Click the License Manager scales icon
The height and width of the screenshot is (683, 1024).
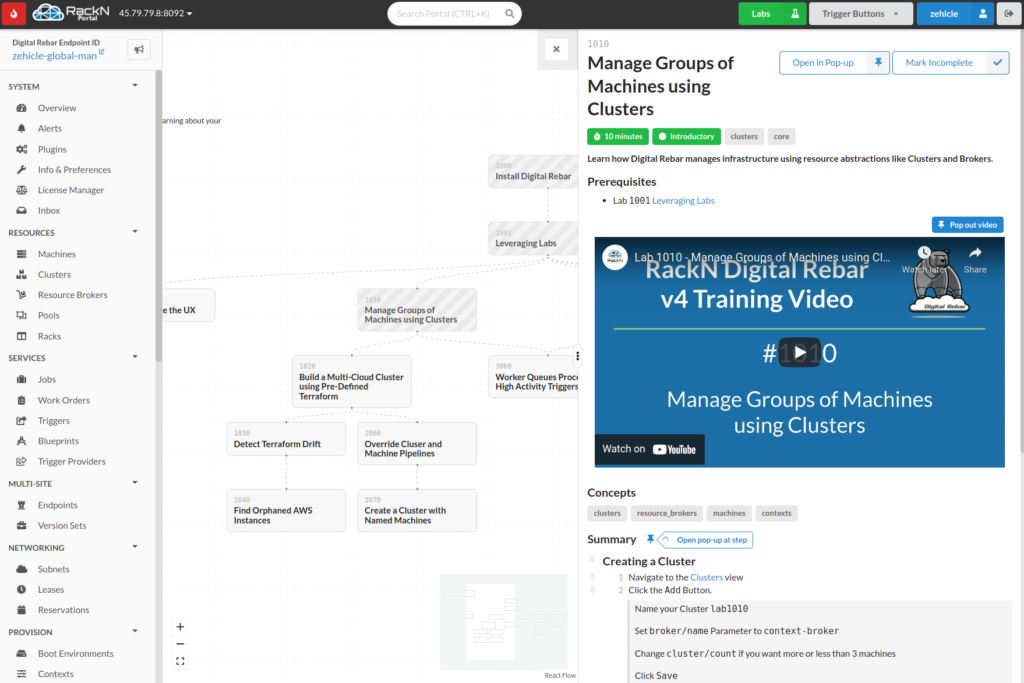point(22,190)
